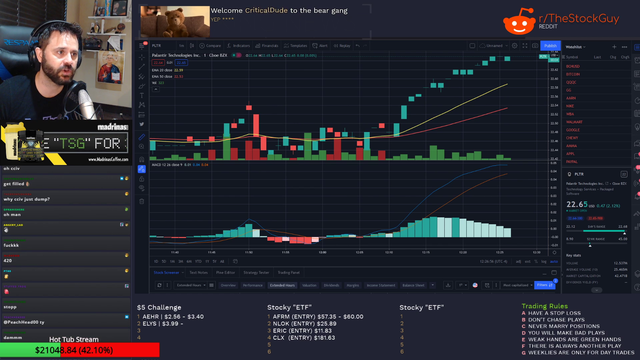Open the Watchlist dropdown title
The height and width of the screenshot is (360, 640).
(x=576, y=47)
